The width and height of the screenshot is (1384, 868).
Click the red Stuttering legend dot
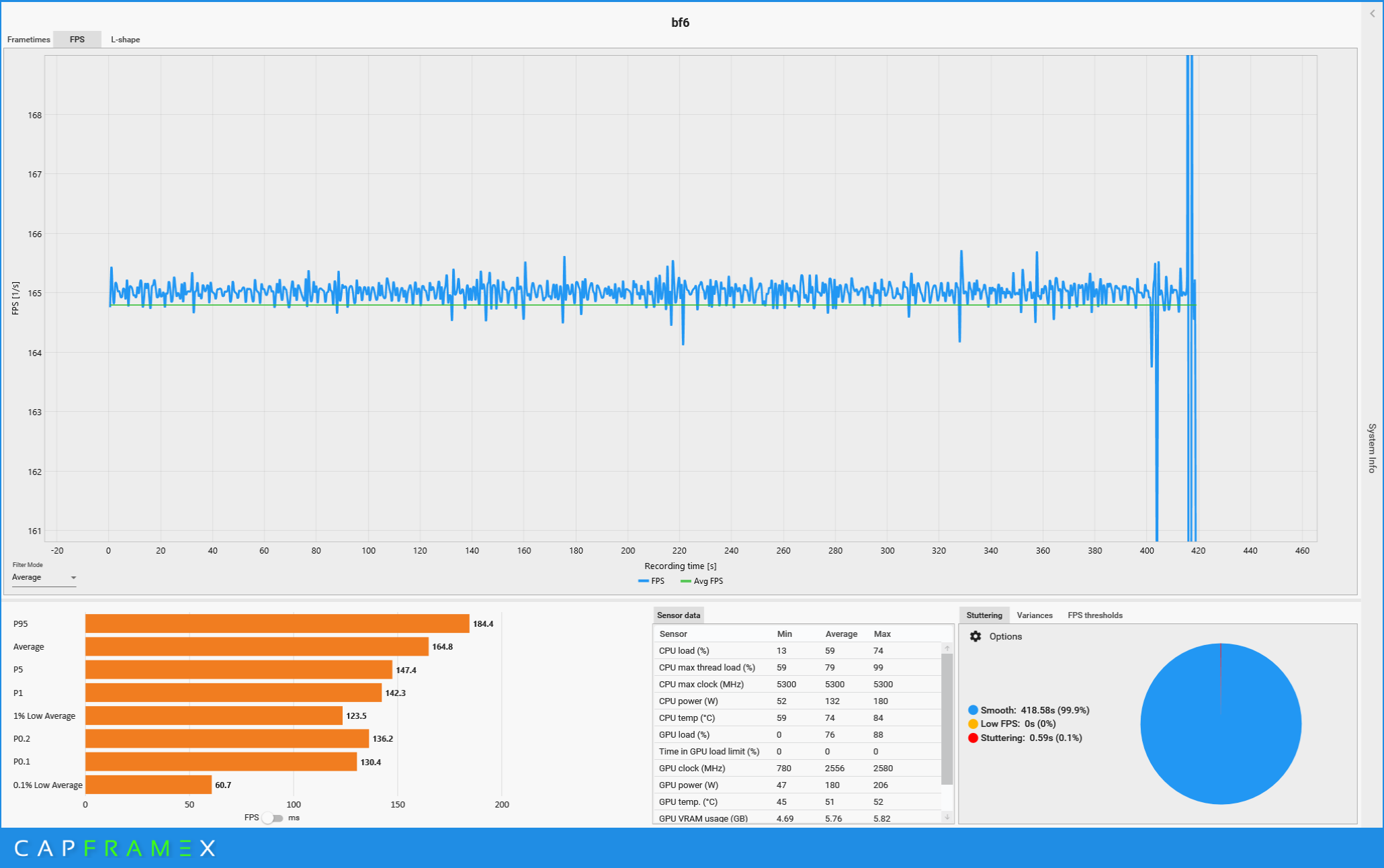[x=973, y=738]
